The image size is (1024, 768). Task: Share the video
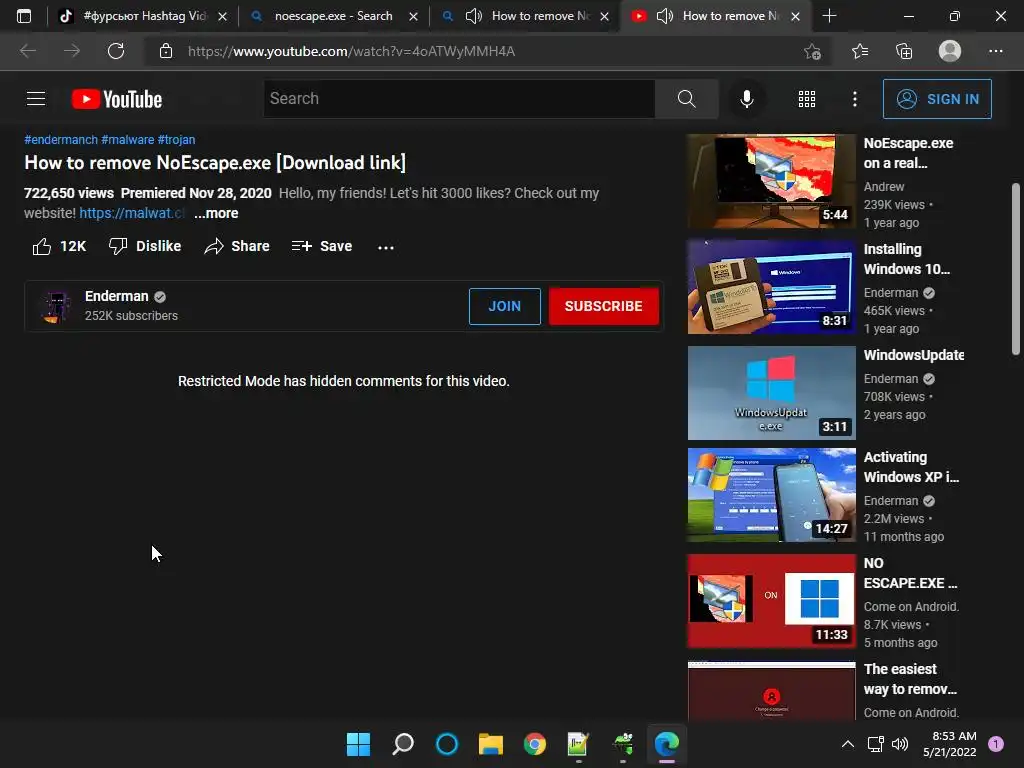pos(236,246)
